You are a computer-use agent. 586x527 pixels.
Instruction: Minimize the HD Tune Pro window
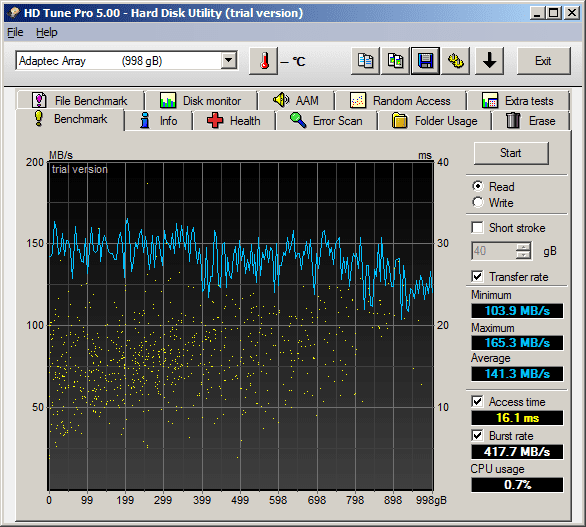coord(537,13)
